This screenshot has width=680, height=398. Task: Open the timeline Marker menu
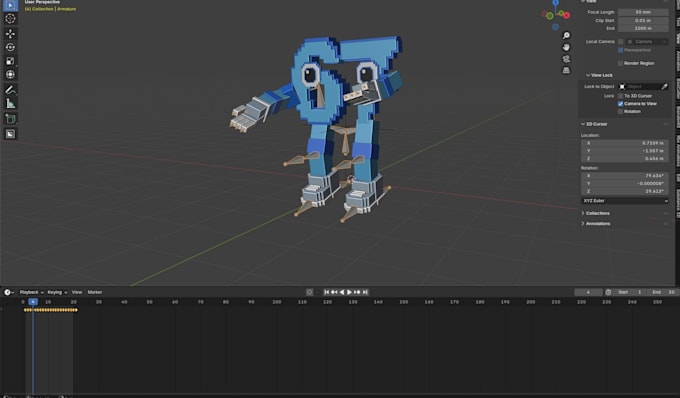[x=95, y=292]
